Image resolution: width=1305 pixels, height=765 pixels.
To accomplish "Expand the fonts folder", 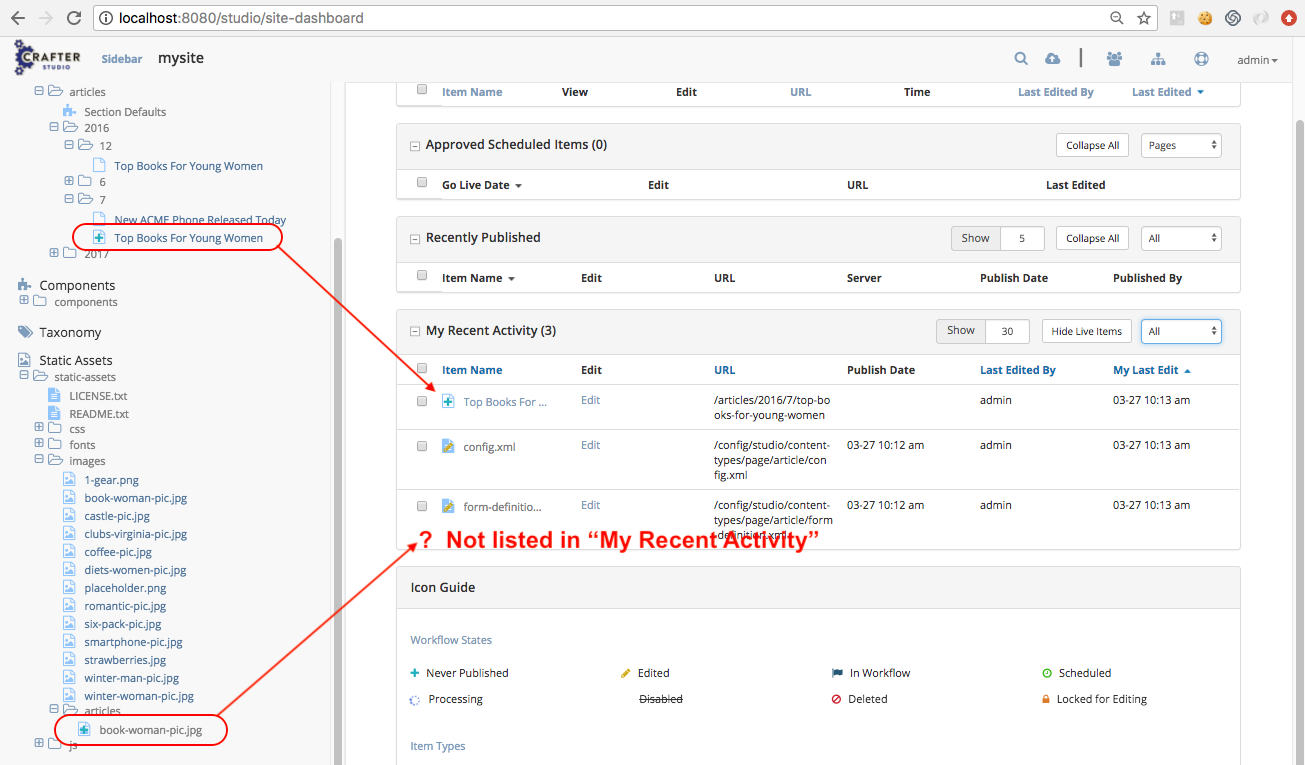I will point(40,443).
